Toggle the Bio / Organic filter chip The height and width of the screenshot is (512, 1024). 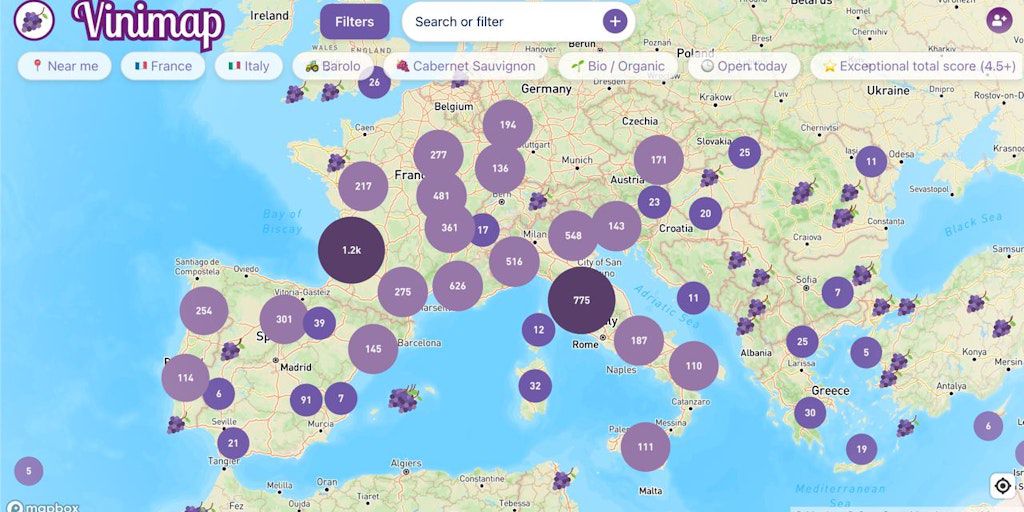618,66
